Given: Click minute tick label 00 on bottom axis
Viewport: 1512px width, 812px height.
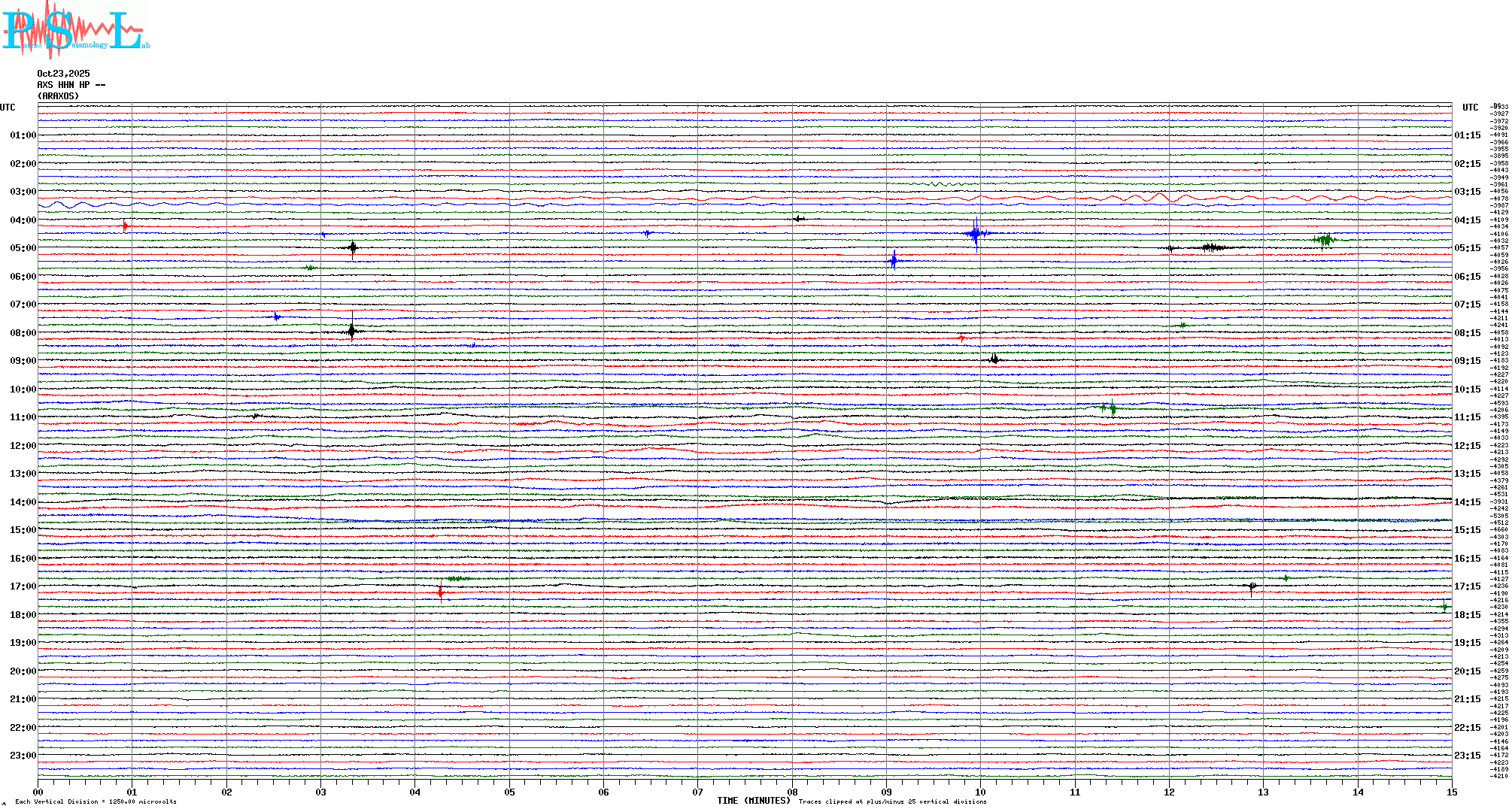Looking at the screenshot, I should coord(38,792).
